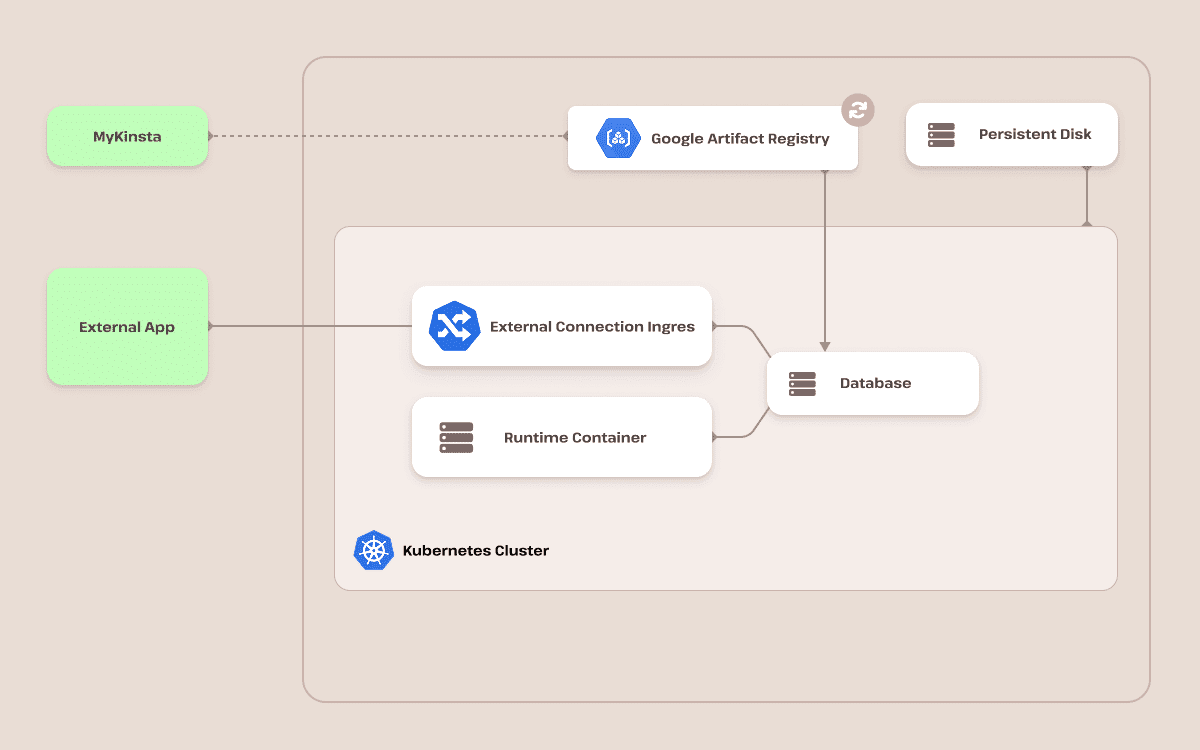Click the Persistent Disk server icon

pyautogui.click(x=940, y=134)
